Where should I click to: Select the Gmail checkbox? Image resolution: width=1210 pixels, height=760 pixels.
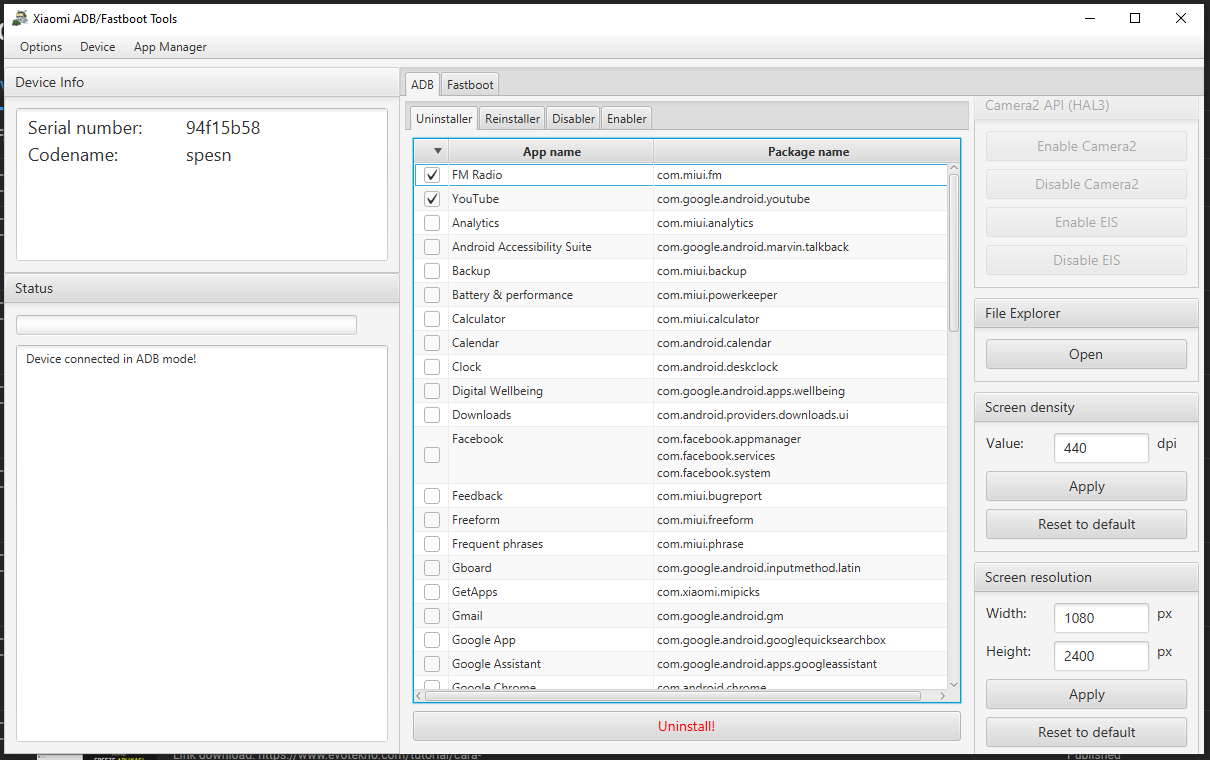[432, 616]
